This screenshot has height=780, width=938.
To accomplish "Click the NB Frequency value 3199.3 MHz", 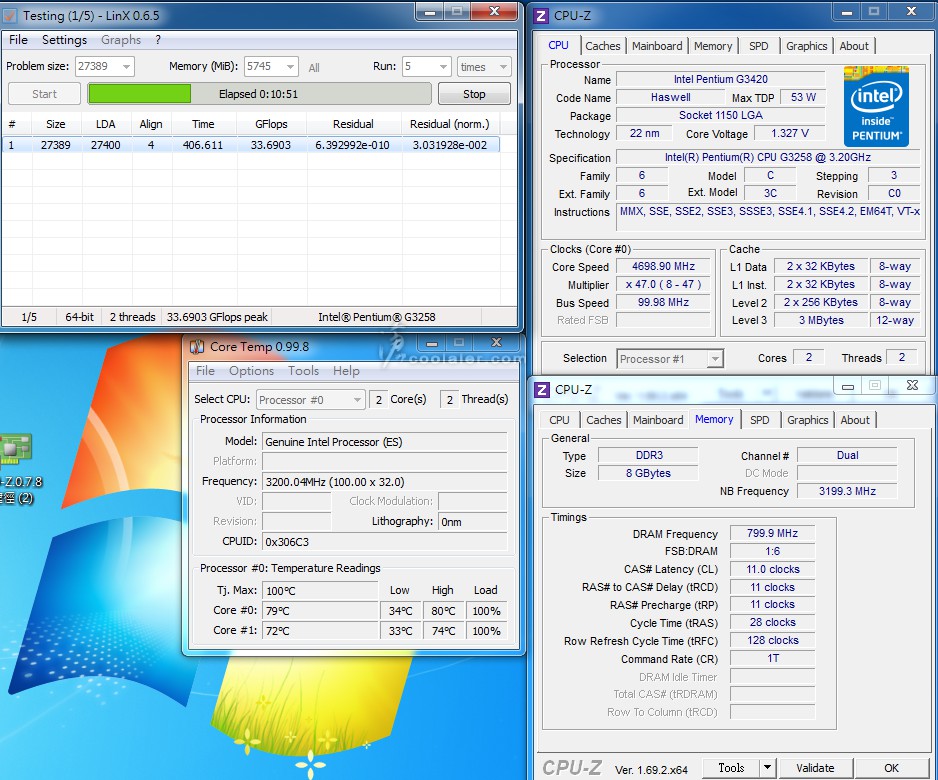I will tap(847, 491).
